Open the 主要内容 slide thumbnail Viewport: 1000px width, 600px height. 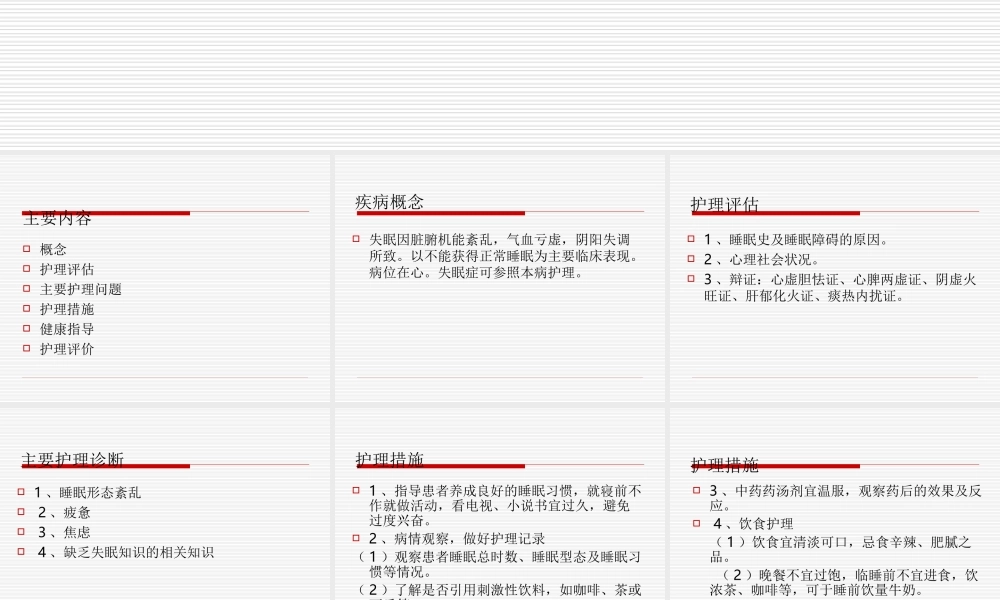click(x=165, y=278)
